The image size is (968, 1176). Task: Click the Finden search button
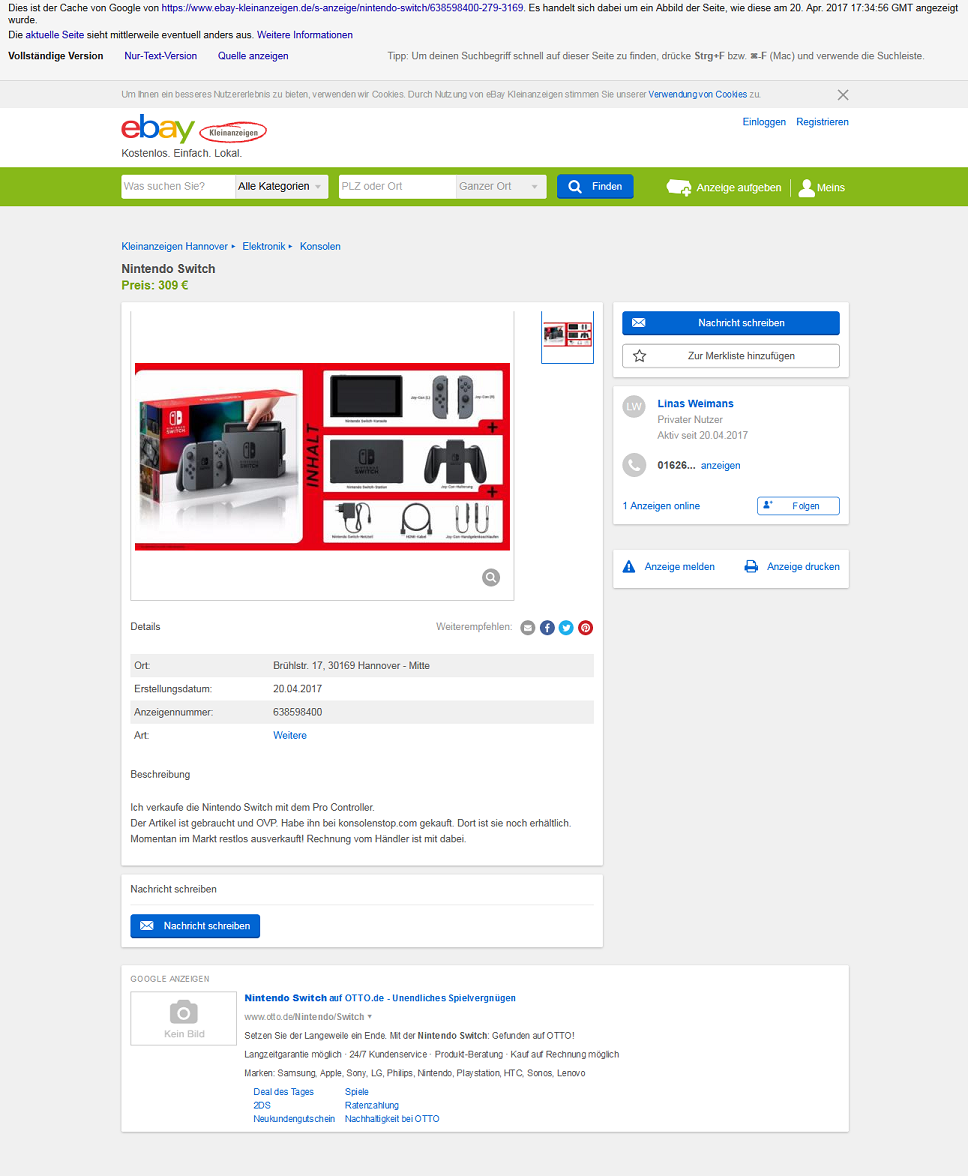[595, 187]
